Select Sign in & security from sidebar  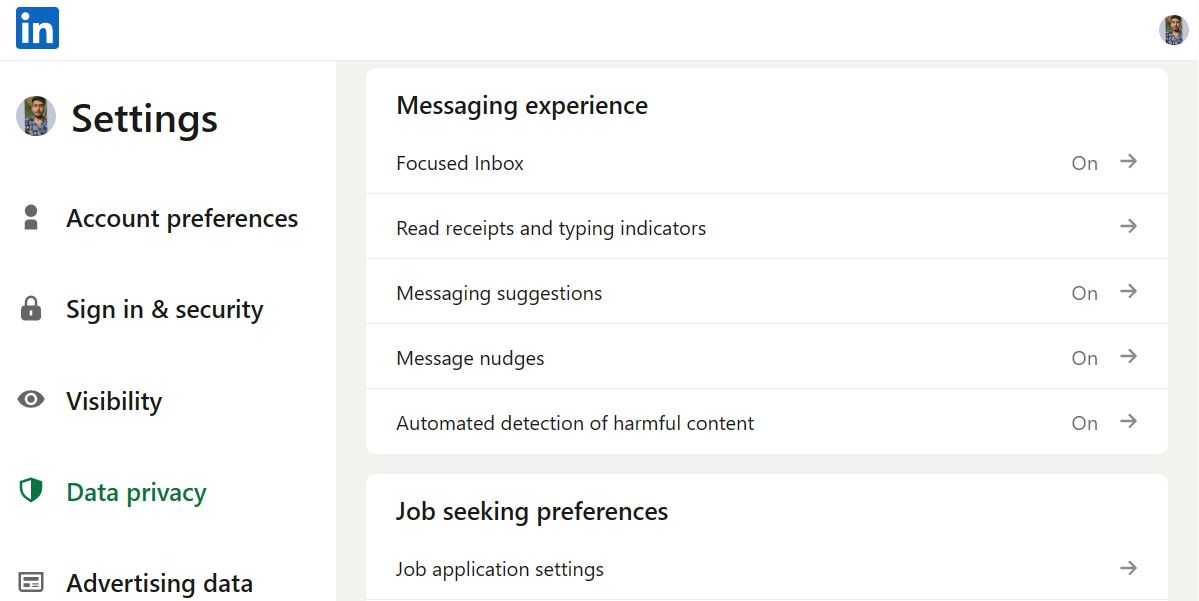pos(164,310)
